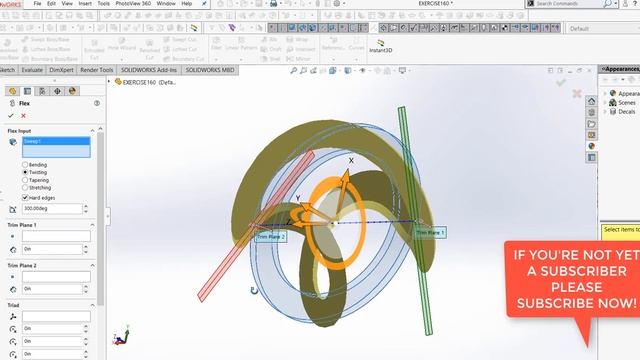Expand the Decals tree node

(605, 111)
